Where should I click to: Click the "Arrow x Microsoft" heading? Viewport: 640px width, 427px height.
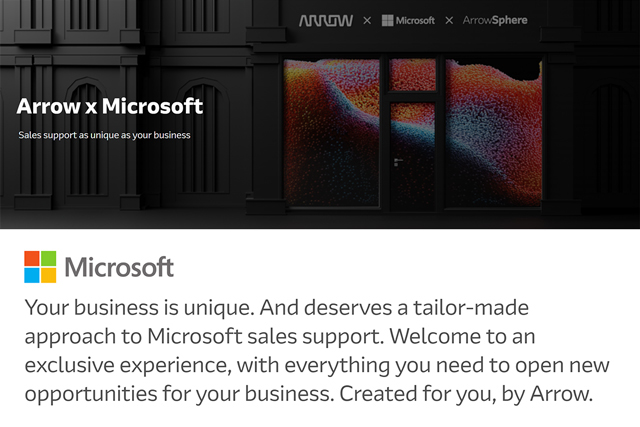pos(110,106)
